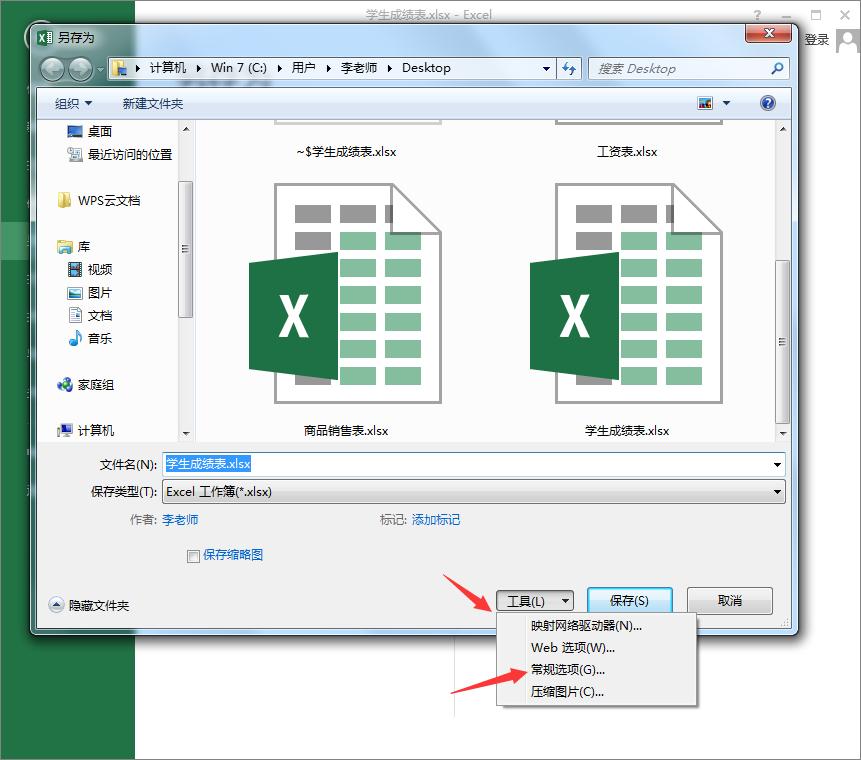Open the help question mark icon
Viewport: 861px width, 760px height.
[766, 102]
